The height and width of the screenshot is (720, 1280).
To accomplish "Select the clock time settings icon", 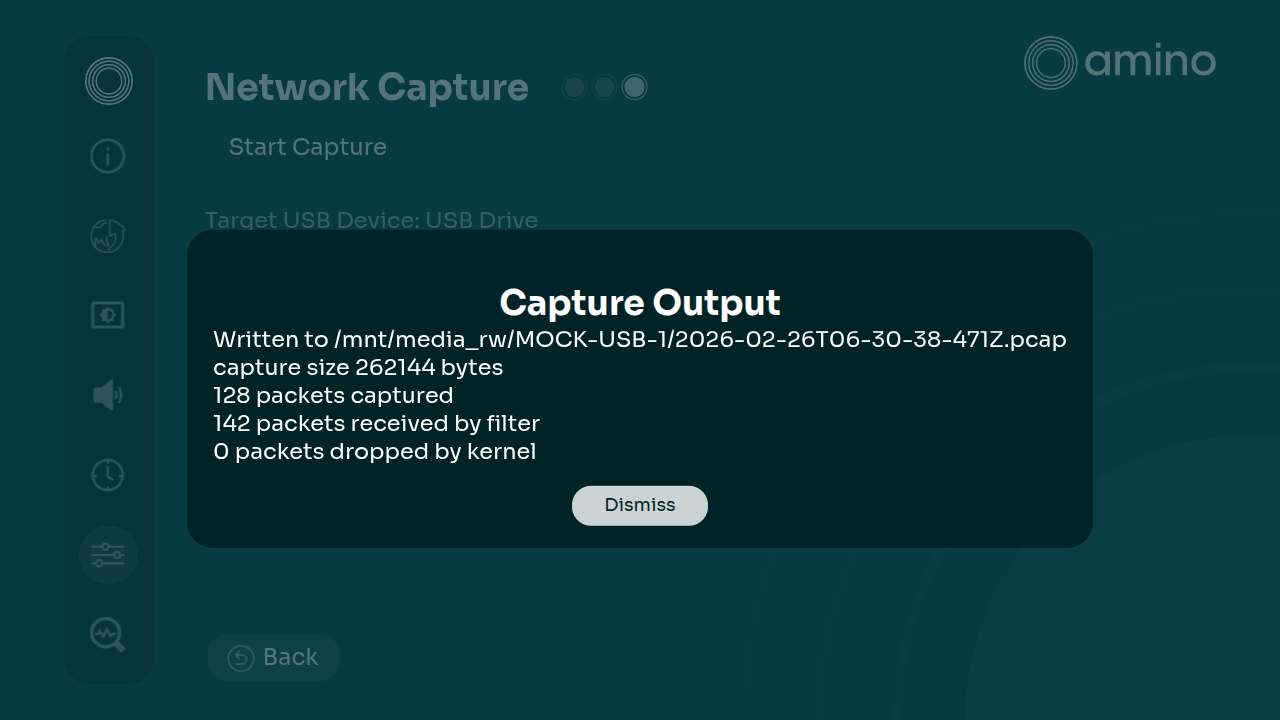I will point(108,475).
